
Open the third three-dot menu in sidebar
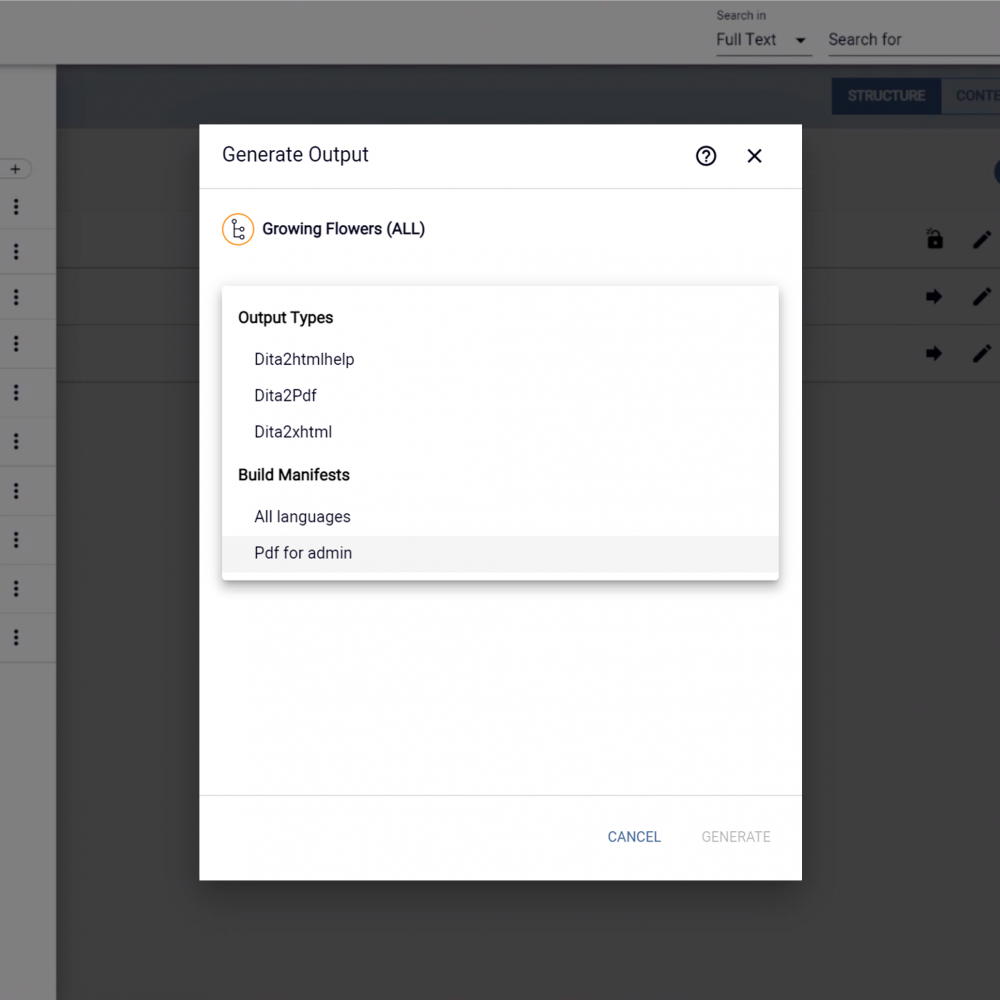16,297
